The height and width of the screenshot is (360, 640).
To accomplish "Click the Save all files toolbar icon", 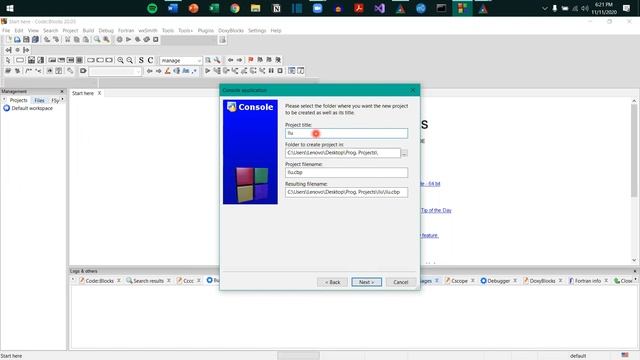I will tap(35, 40).
